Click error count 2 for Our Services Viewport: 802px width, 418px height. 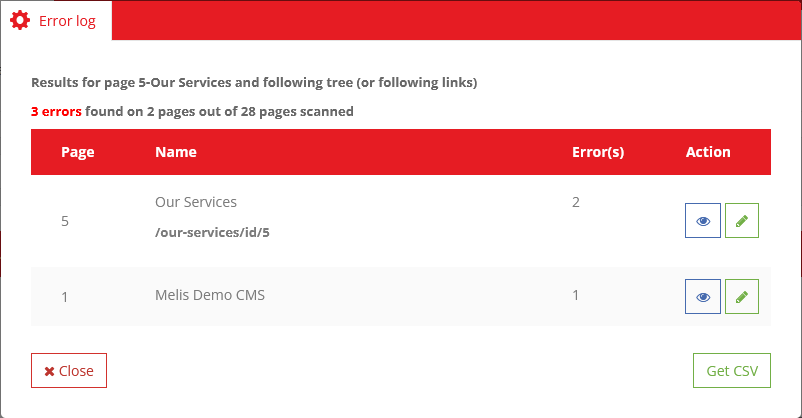[x=576, y=202]
